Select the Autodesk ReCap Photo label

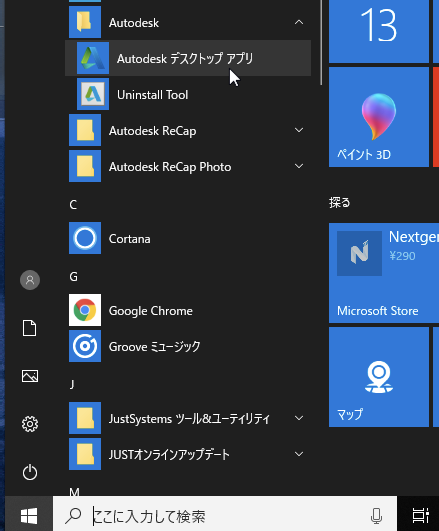[170, 167]
